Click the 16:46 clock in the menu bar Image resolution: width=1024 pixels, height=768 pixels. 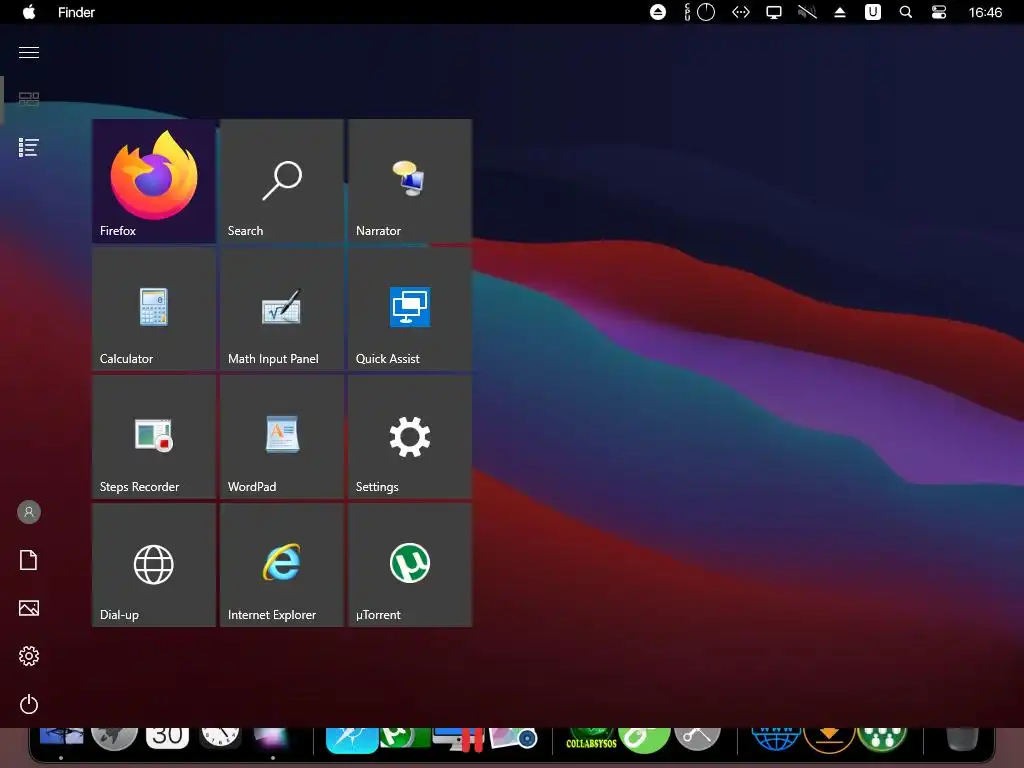pyautogui.click(x=985, y=12)
